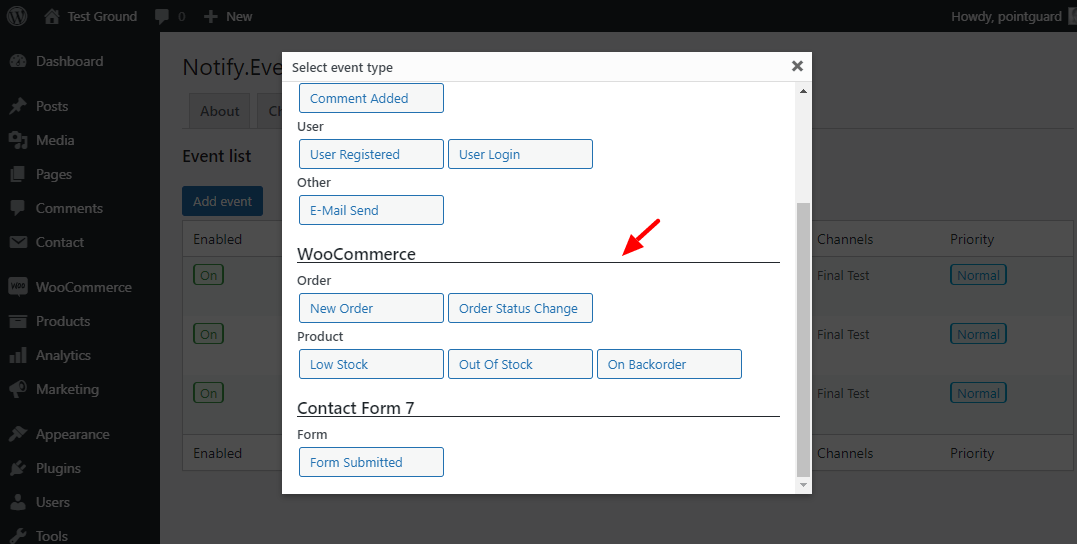The width and height of the screenshot is (1077, 544).
Task: Click the Products archive box icon
Action: point(18,321)
